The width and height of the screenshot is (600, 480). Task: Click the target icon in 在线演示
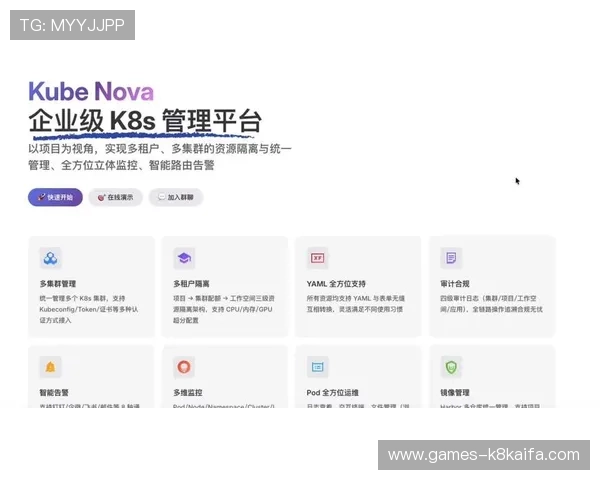(x=101, y=198)
